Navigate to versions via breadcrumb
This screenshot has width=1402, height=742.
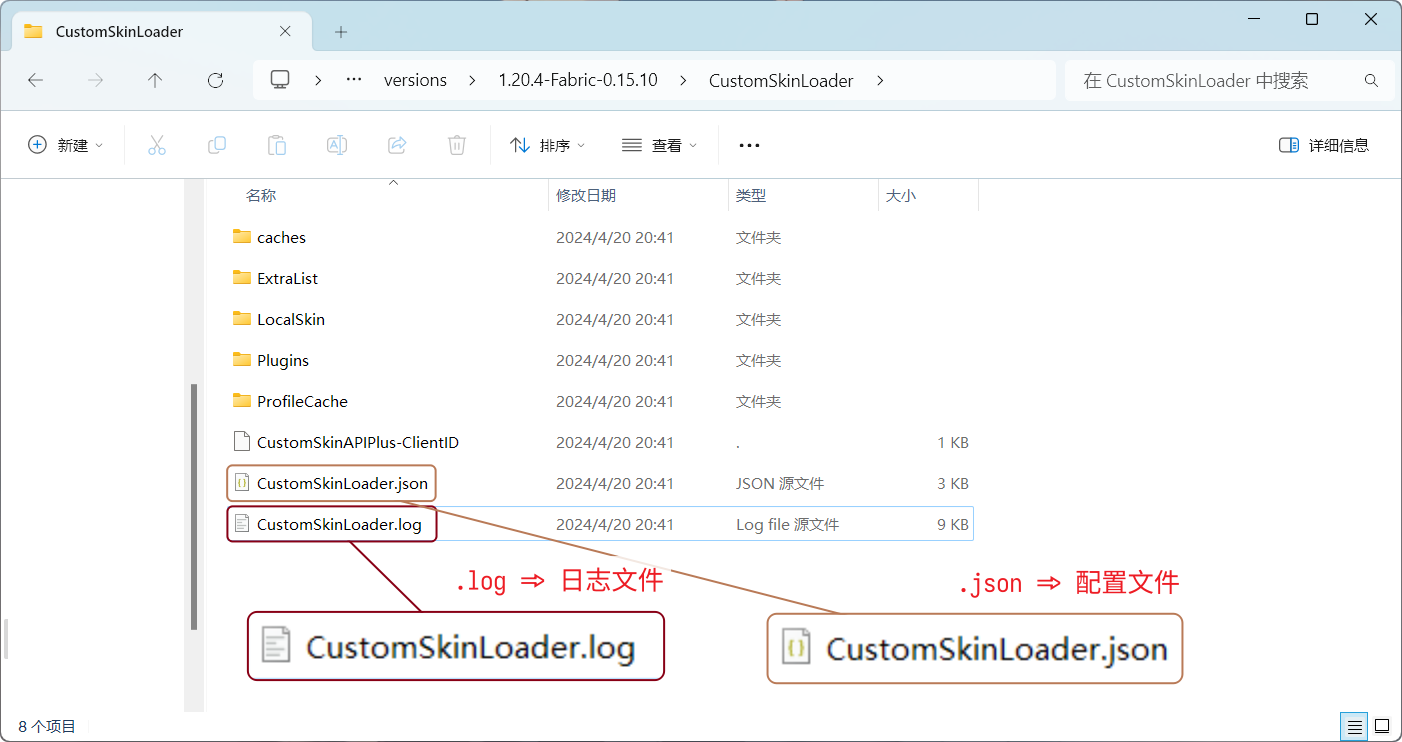point(415,80)
